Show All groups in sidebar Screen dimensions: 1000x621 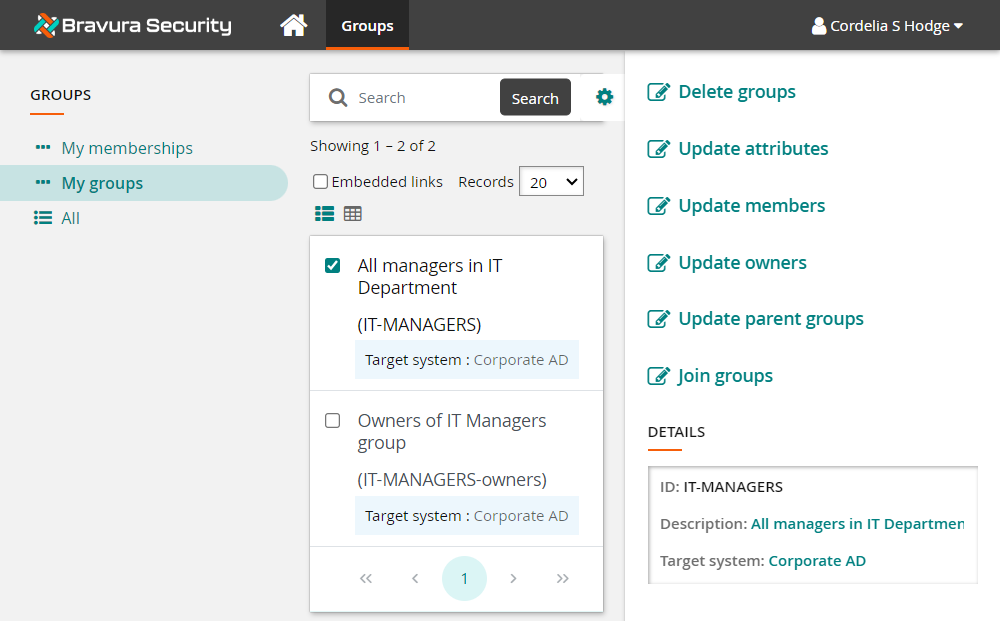70,218
